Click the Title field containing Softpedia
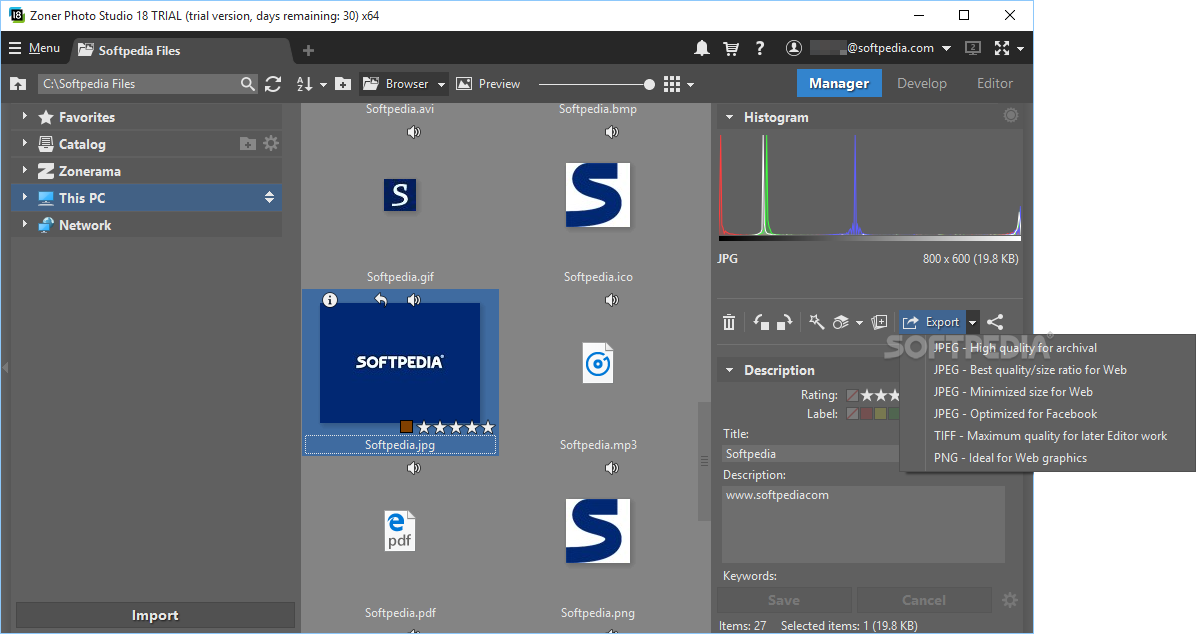 point(811,454)
